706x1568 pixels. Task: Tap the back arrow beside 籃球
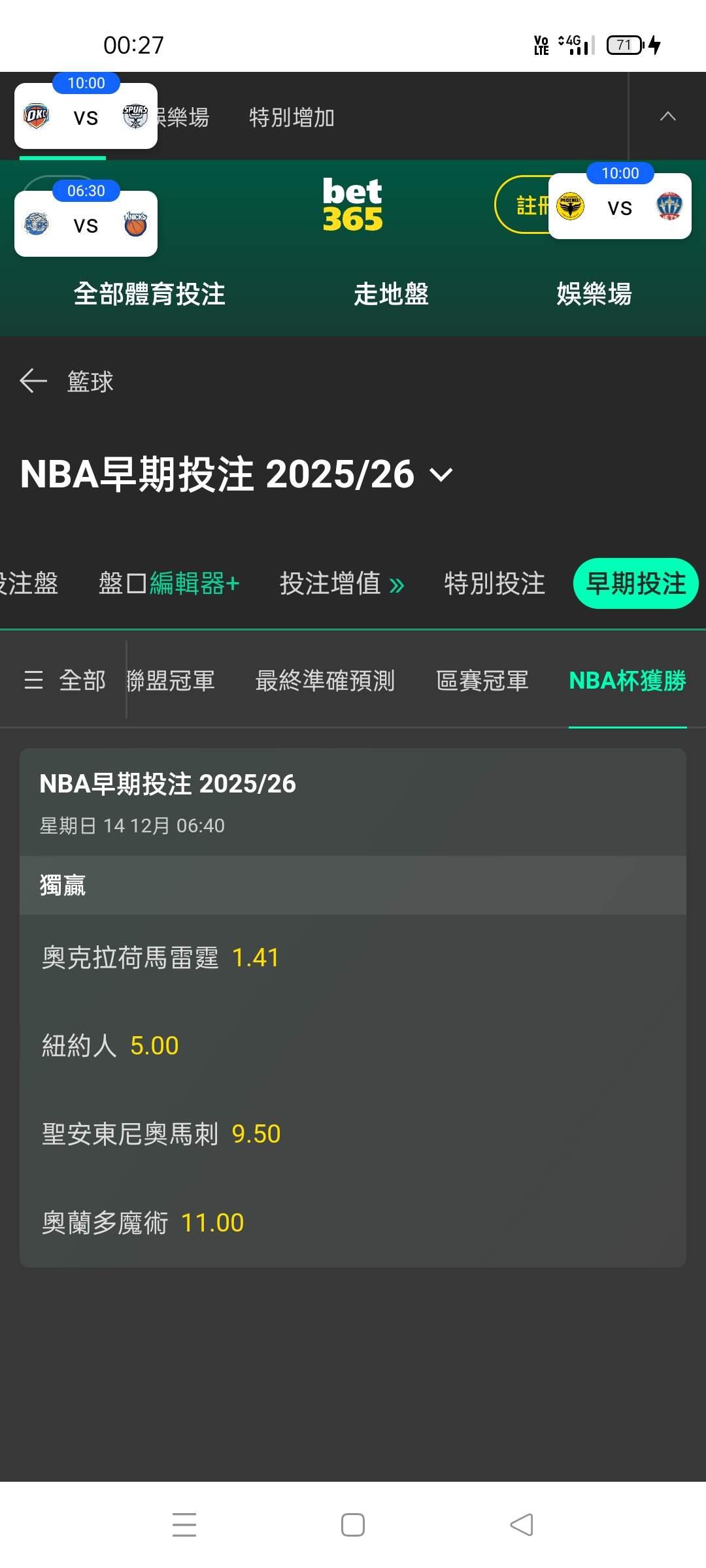tap(33, 381)
